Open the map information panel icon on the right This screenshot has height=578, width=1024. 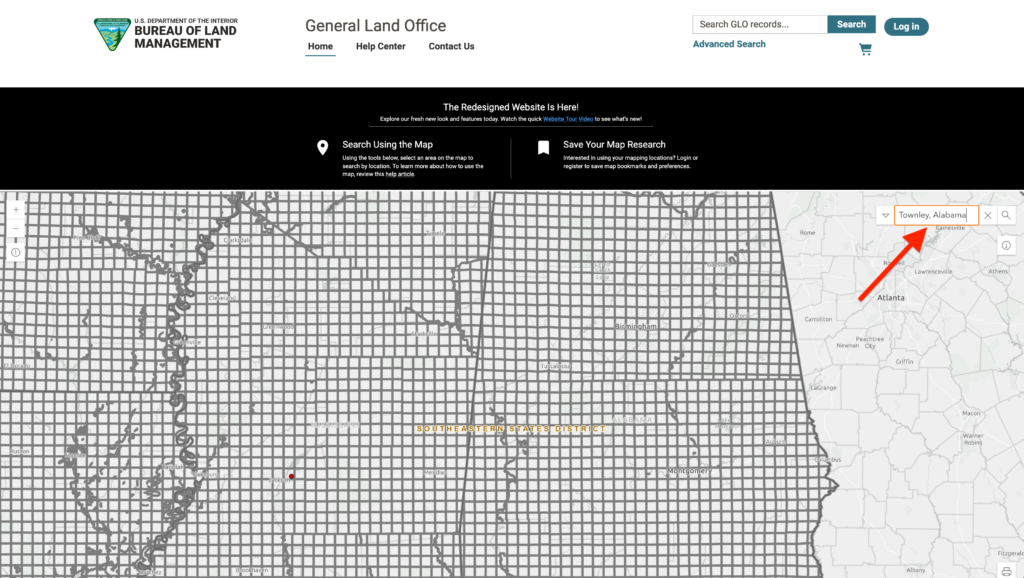point(1006,246)
